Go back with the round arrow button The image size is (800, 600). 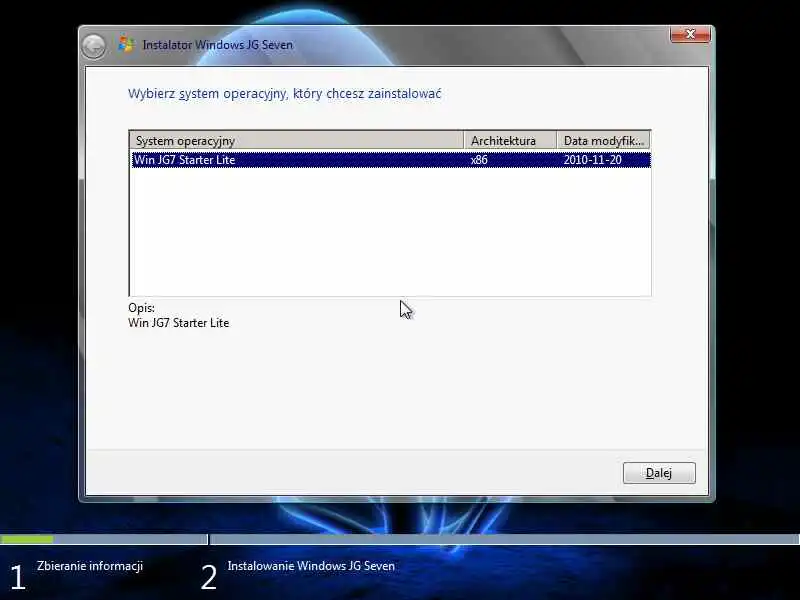point(93,46)
